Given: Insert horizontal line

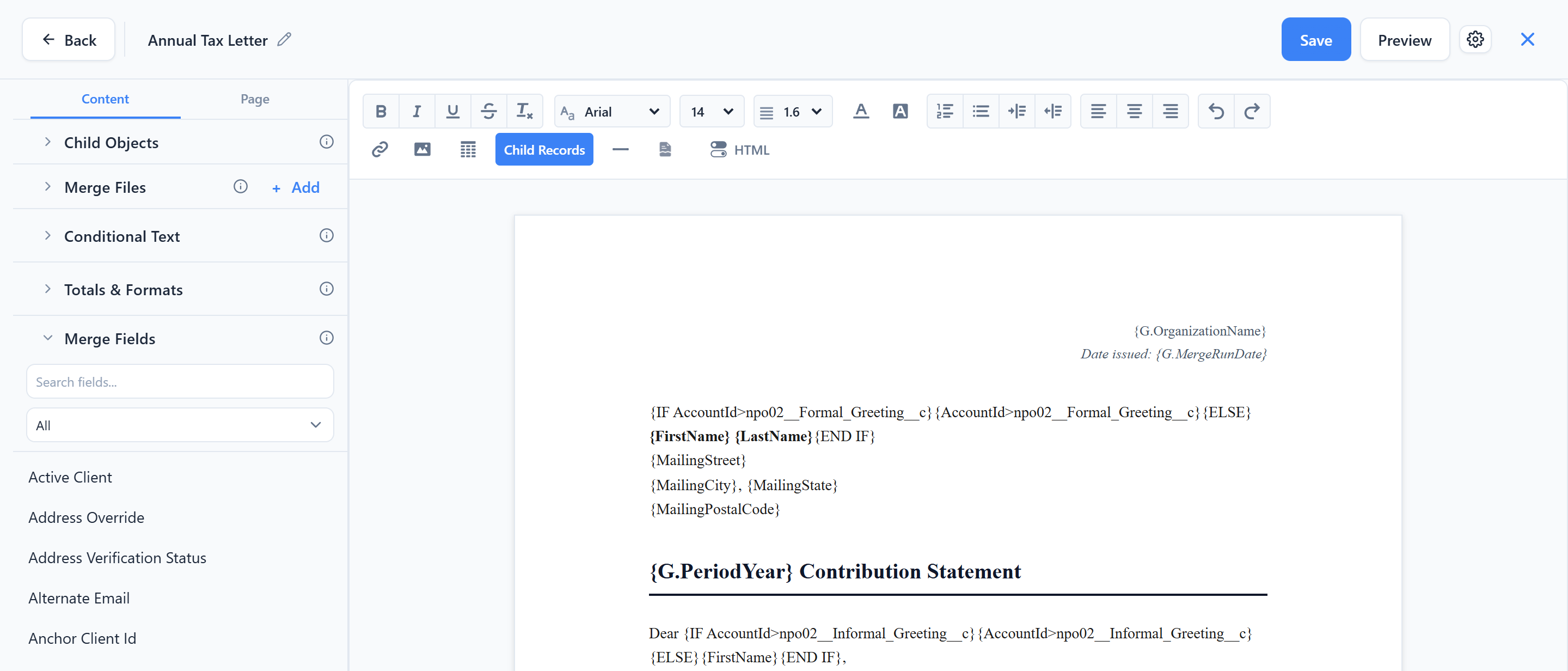Looking at the screenshot, I should [620, 149].
